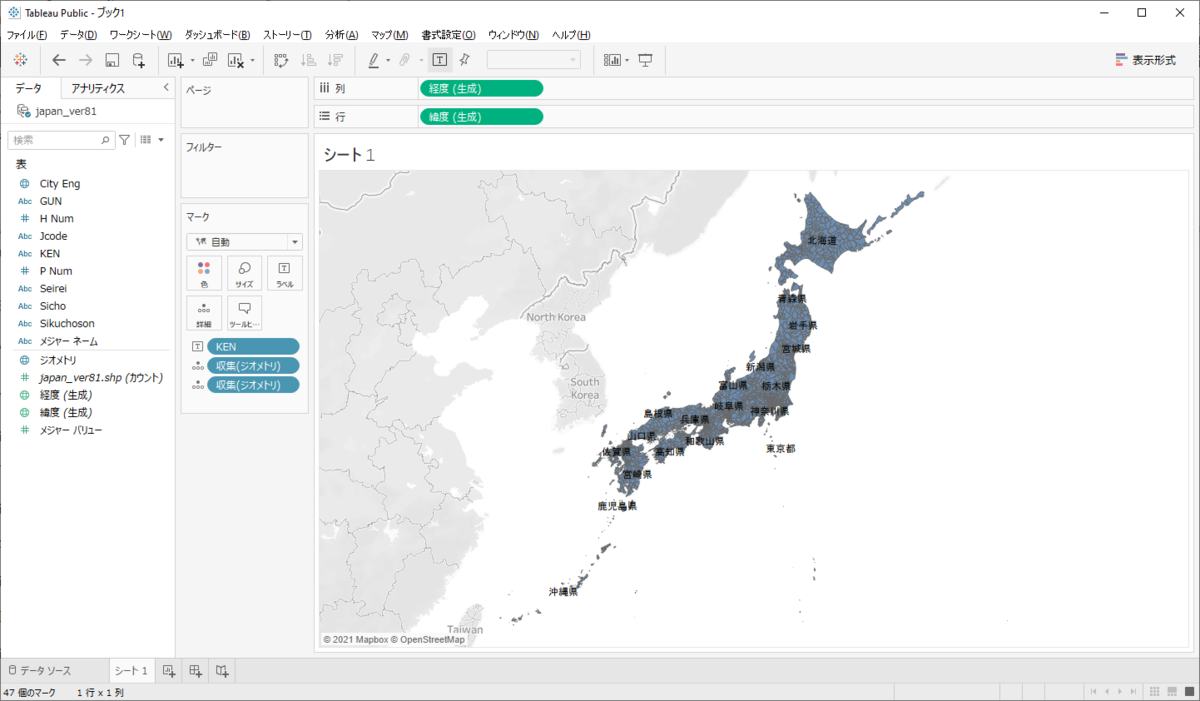This screenshot has height=701, width=1200.
Task: Open the マップ(M) menu
Action: pos(389,35)
